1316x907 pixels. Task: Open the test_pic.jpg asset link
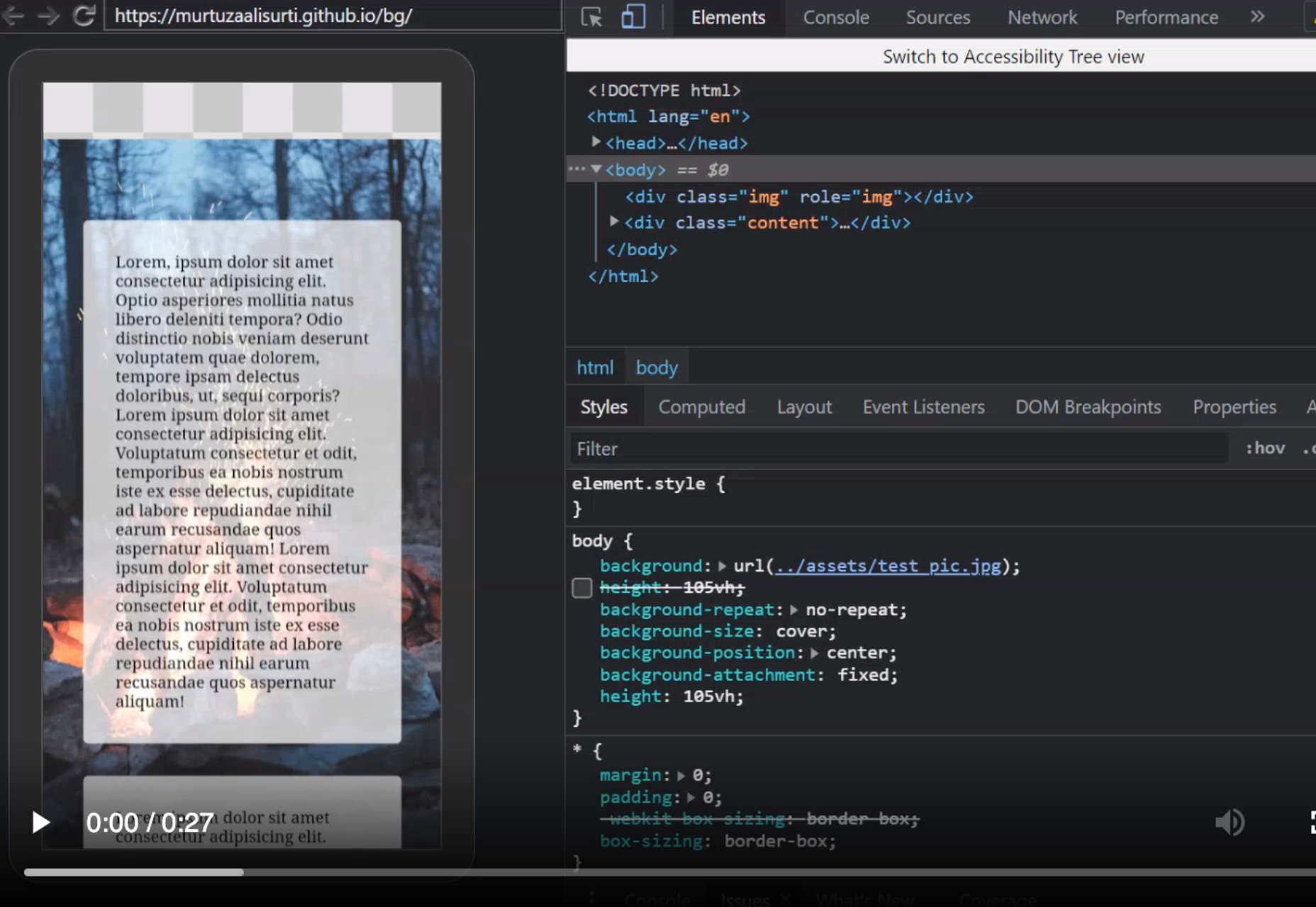click(x=888, y=566)
